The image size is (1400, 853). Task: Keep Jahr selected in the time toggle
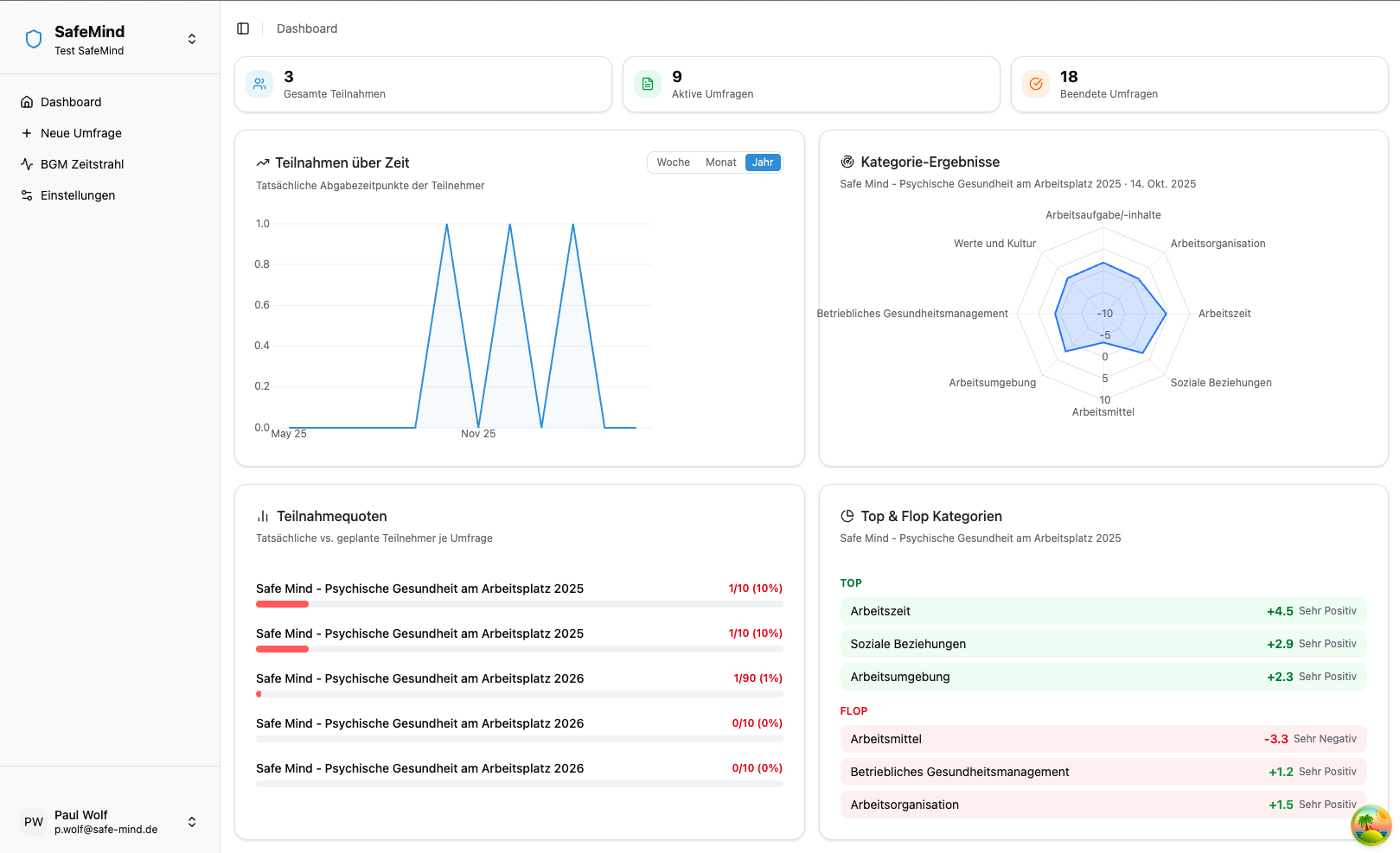click(x=762, y=162)
